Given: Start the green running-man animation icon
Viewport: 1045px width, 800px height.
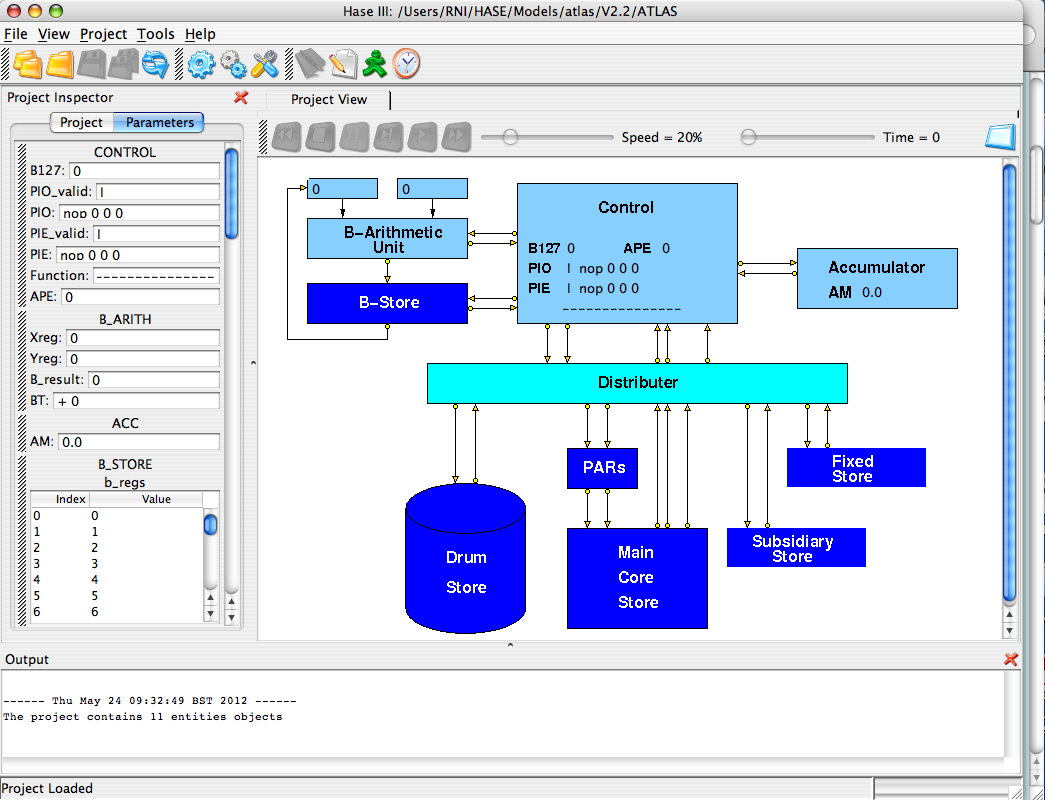Looking at the screenshot, I should (x=375, y=63).
